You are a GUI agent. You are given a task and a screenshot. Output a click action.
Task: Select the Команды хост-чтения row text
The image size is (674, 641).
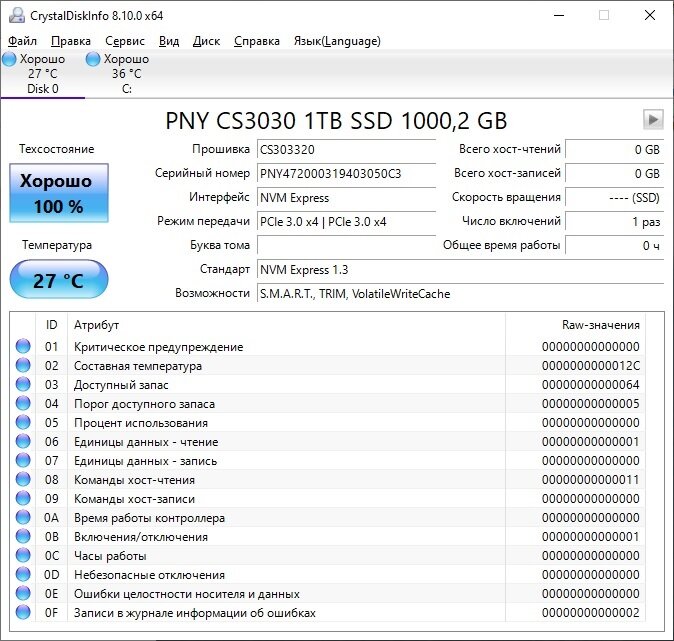pyautogui.click(x=134, y=480)
